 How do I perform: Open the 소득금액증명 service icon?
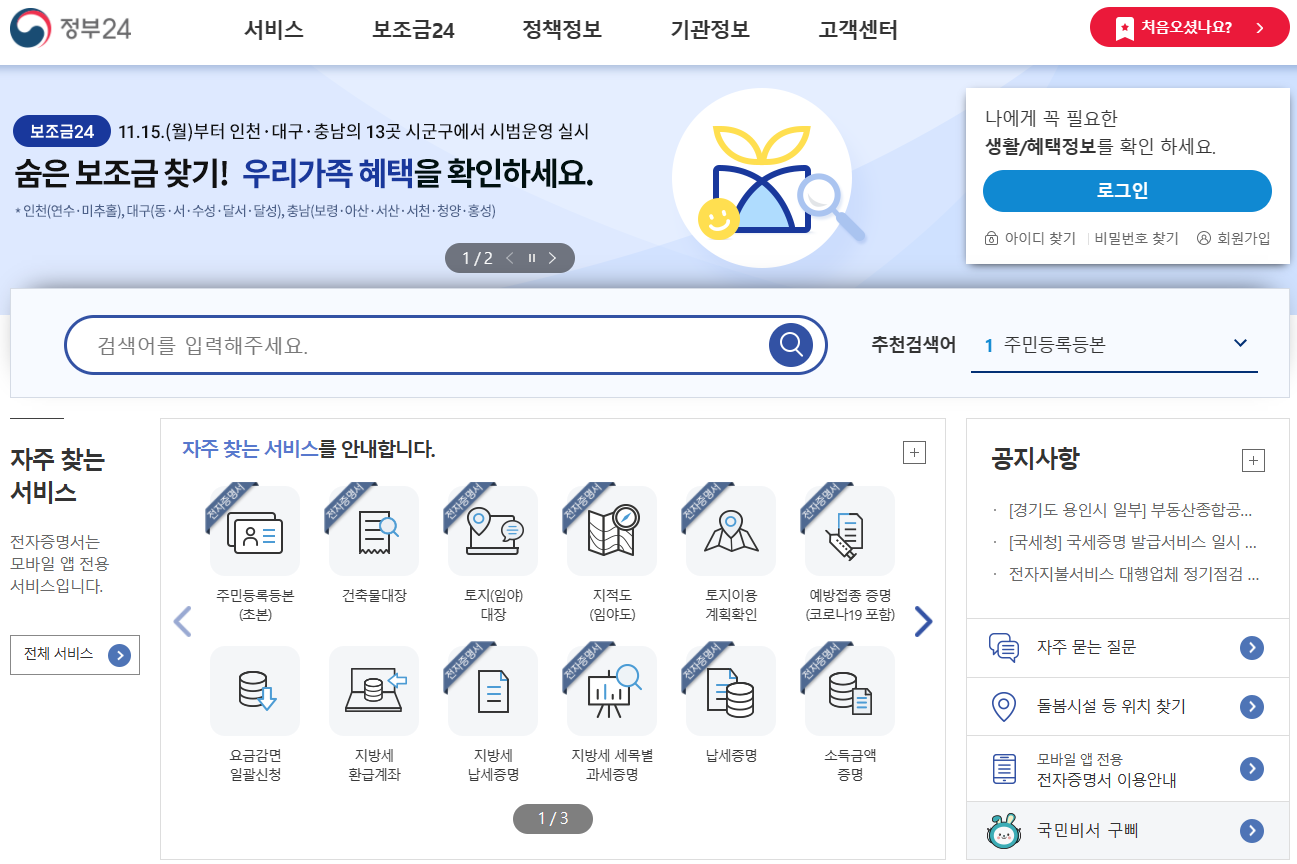point(850,691)
